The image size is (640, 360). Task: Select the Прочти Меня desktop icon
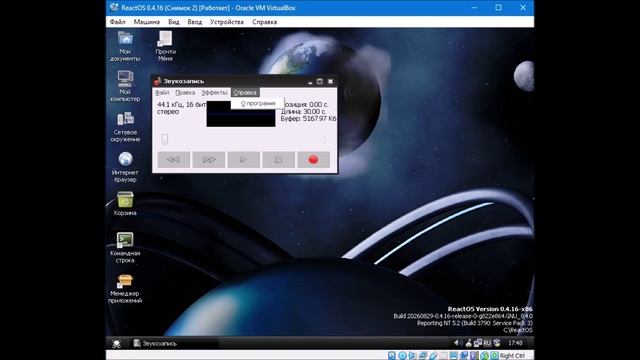click(165, 47)
